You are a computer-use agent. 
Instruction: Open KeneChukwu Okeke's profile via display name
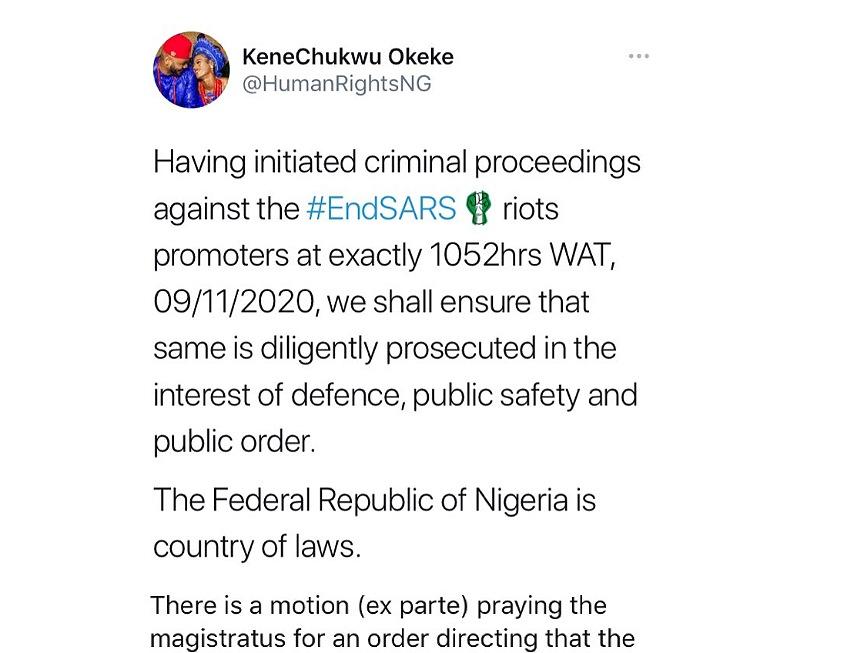click(348, 57)
